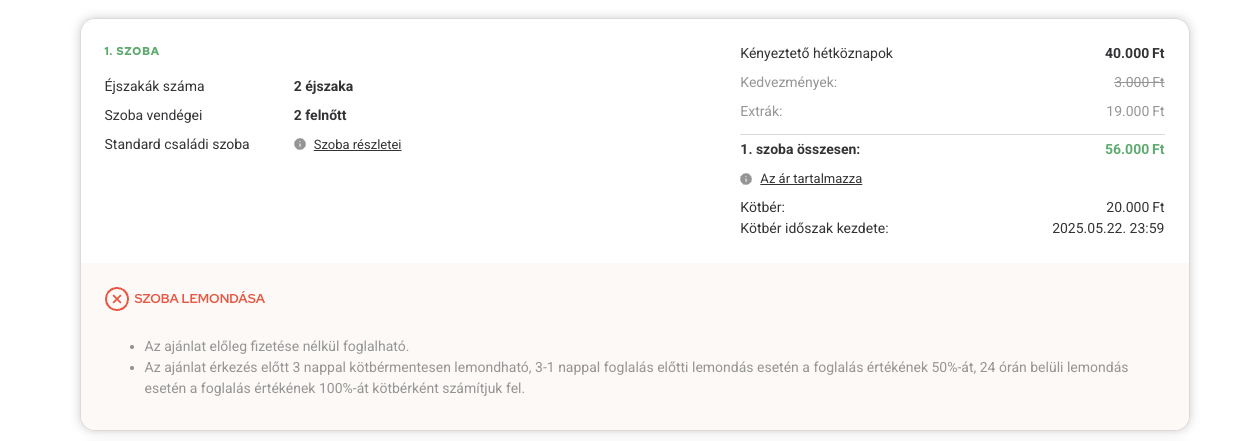Click the 56.000 Ft room total

tap(1134, 150)
